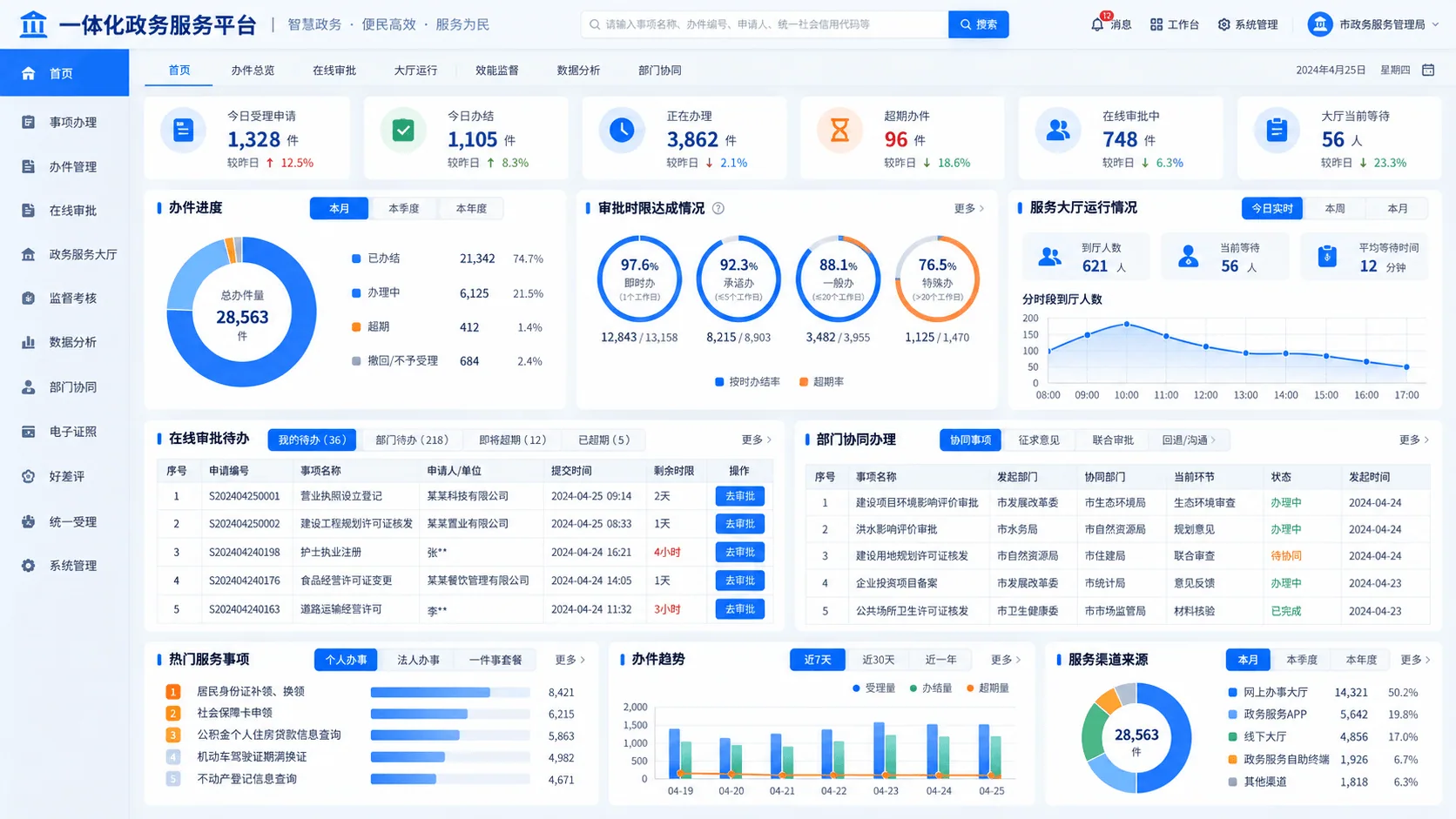Open the 部门待办 (218) tab
This screenshot has height=819, width=1456.
point(412,440)
